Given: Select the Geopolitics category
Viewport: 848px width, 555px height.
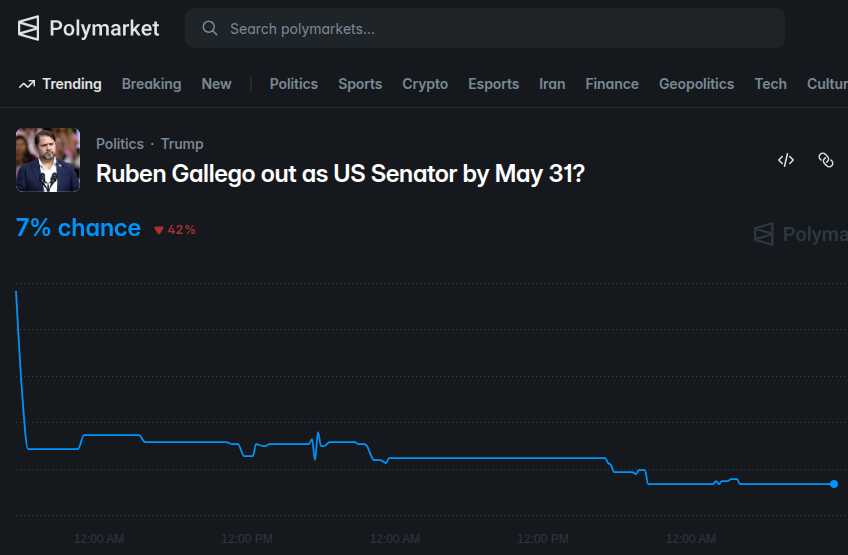Looking at the screenshot, I should tap(696, 84).
